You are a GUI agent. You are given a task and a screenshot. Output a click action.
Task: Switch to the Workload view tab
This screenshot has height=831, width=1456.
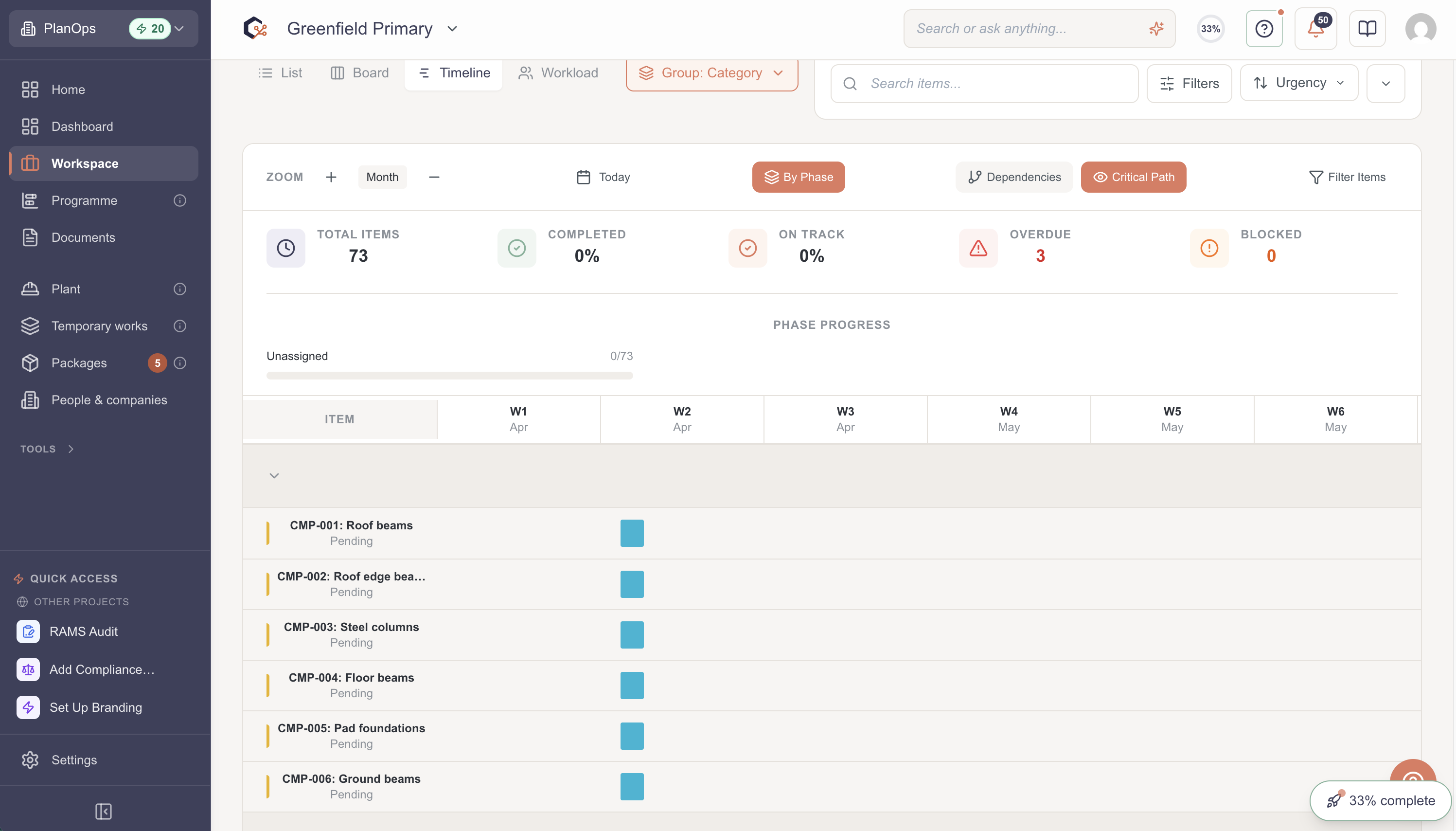(558, 73)
